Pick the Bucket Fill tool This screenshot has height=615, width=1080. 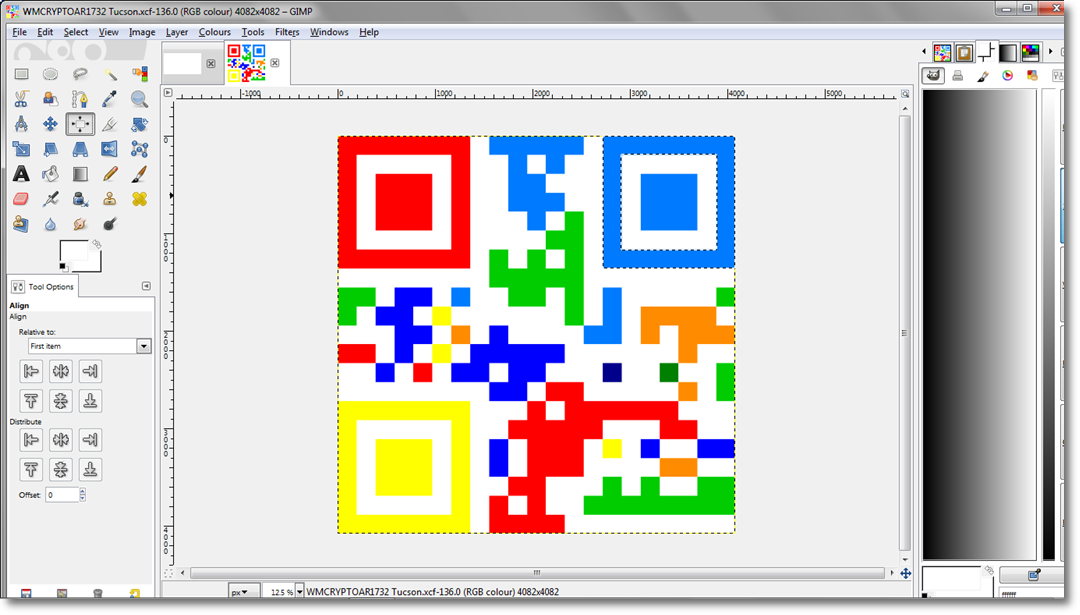point(50,174)
